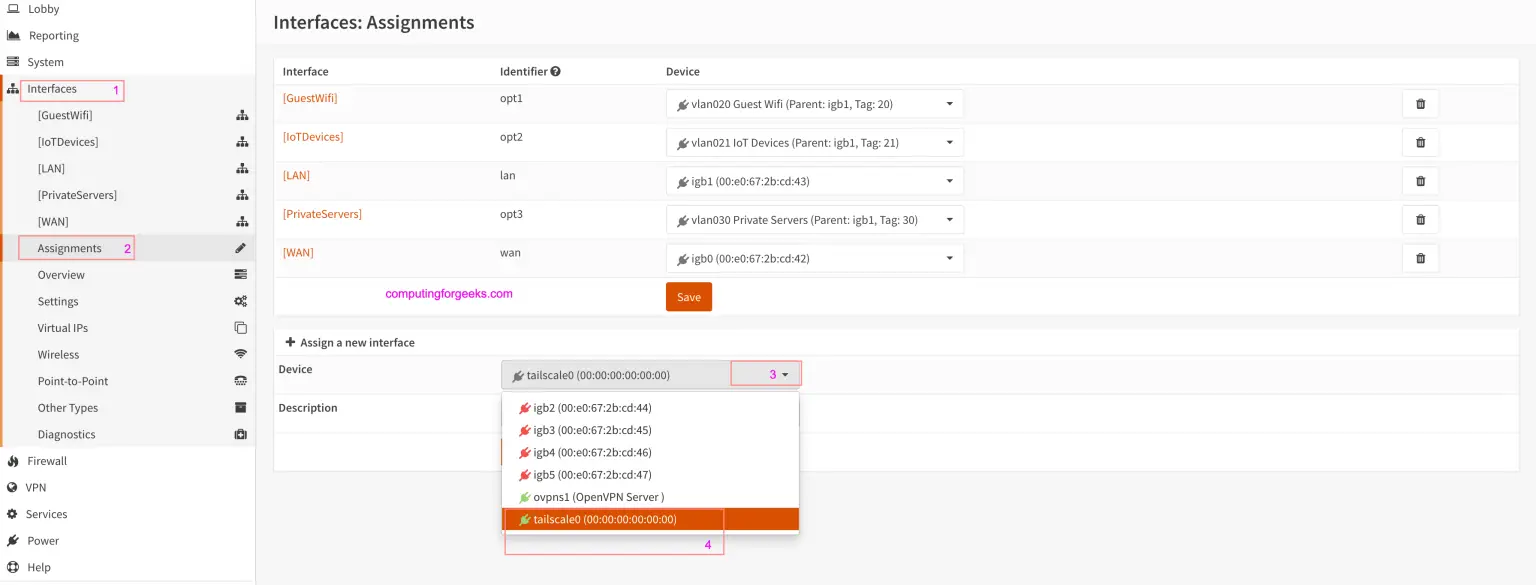Select tailscale0 from the device list
The width and height of the screenshot is (1536, 585).
click(604, 520)
